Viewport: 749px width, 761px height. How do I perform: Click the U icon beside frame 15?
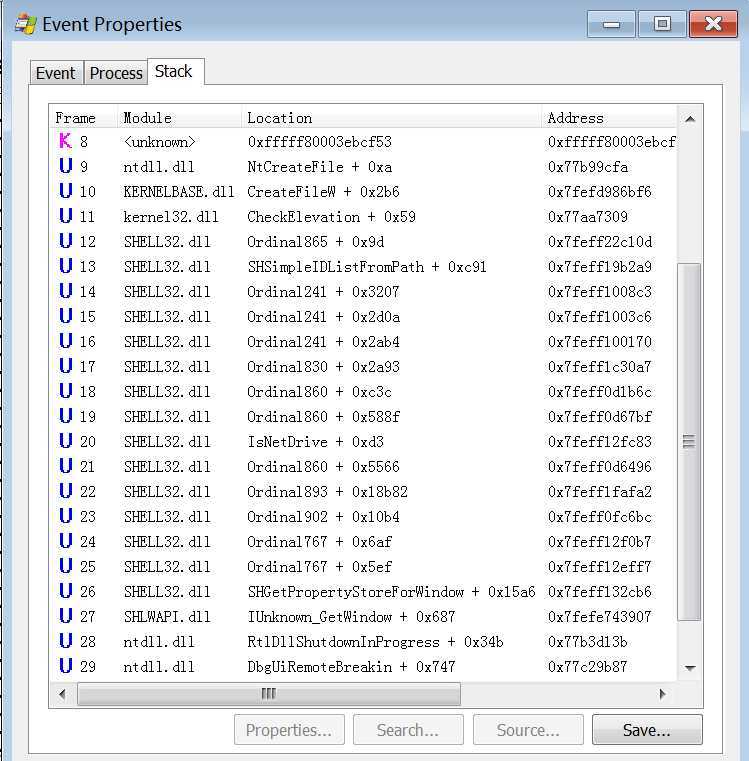tap(66, 316)
